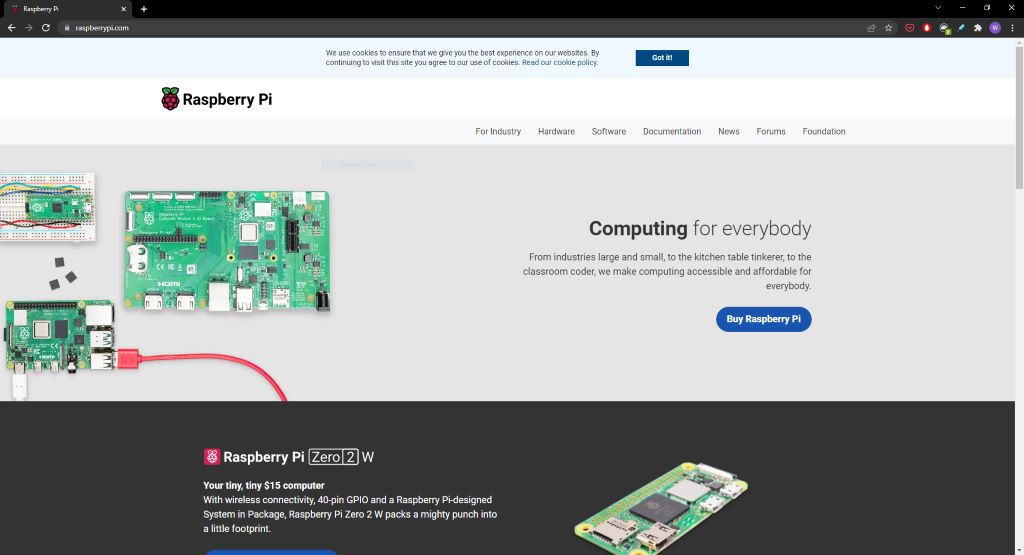Bookmark this page with the star icon

click(x=888, y=28)
